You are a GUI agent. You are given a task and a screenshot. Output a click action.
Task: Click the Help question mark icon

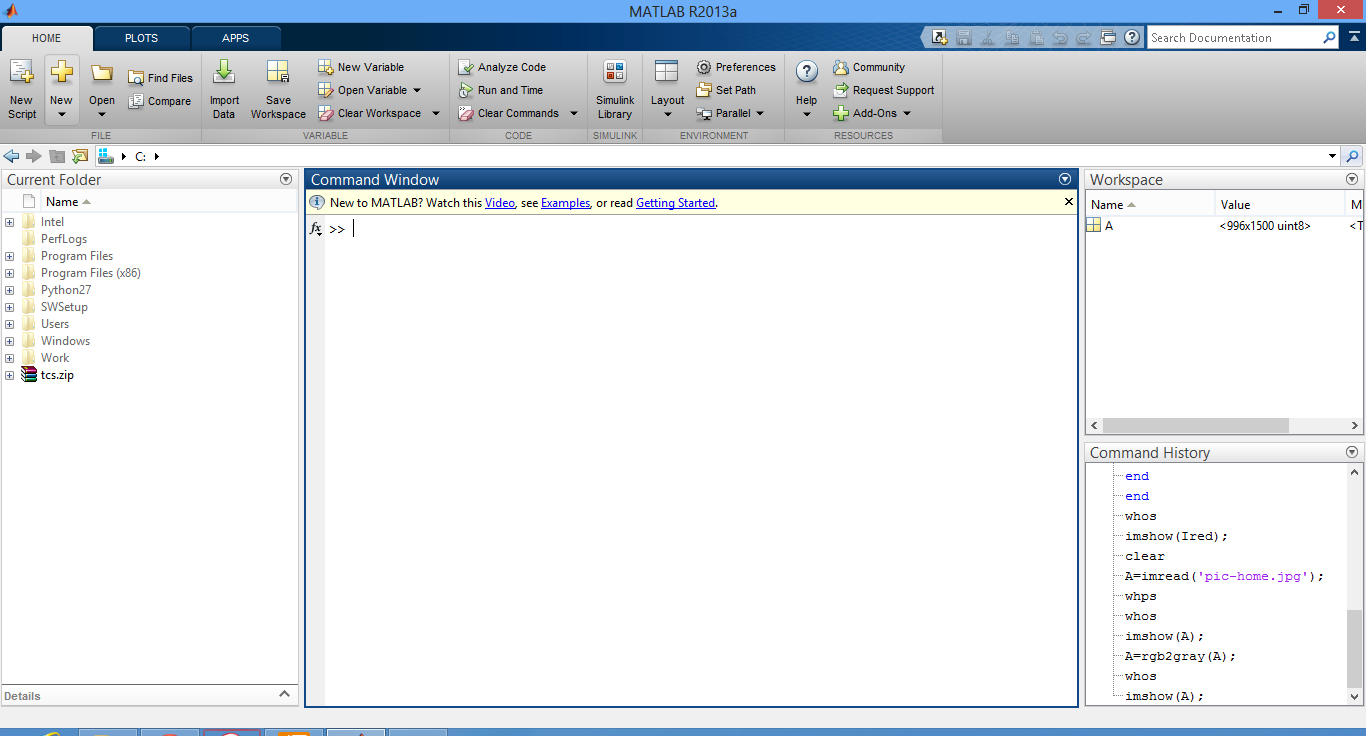click(x=807, y=72)
